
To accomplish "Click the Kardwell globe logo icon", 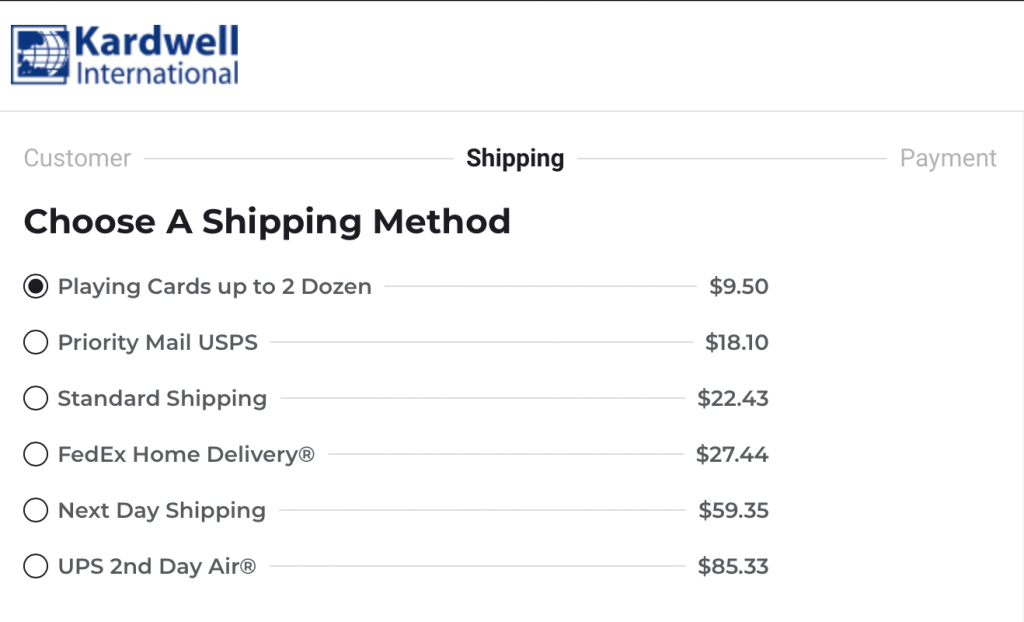I will click(40, 55).
